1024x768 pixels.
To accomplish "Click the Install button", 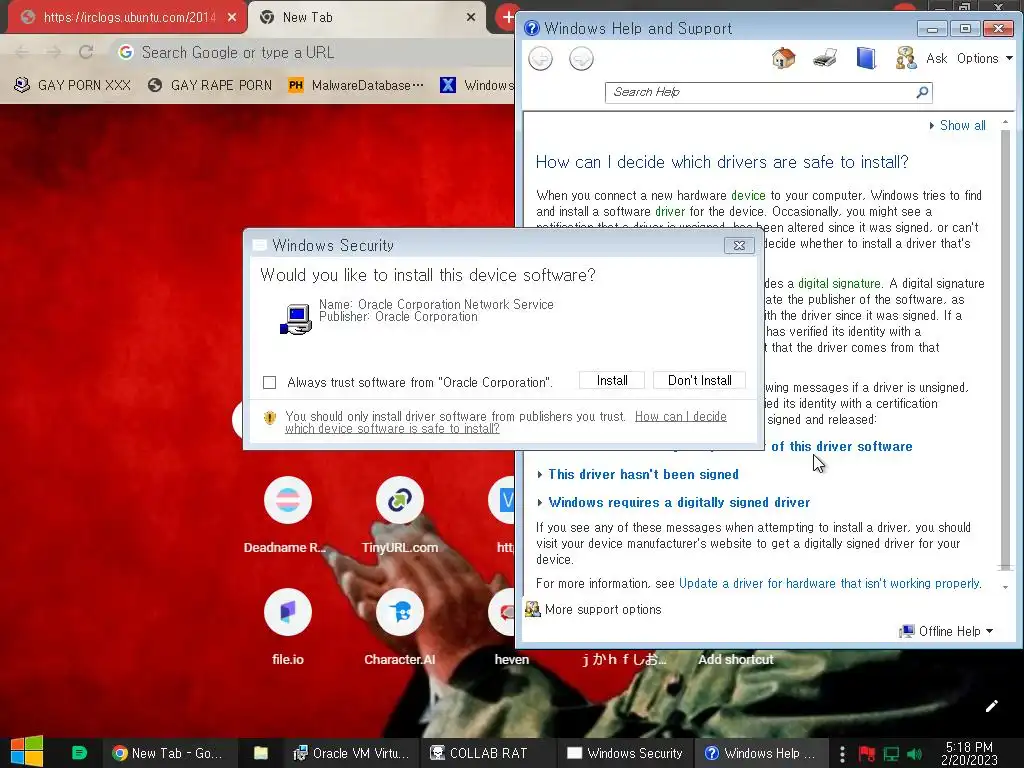I will coord(612,381).
